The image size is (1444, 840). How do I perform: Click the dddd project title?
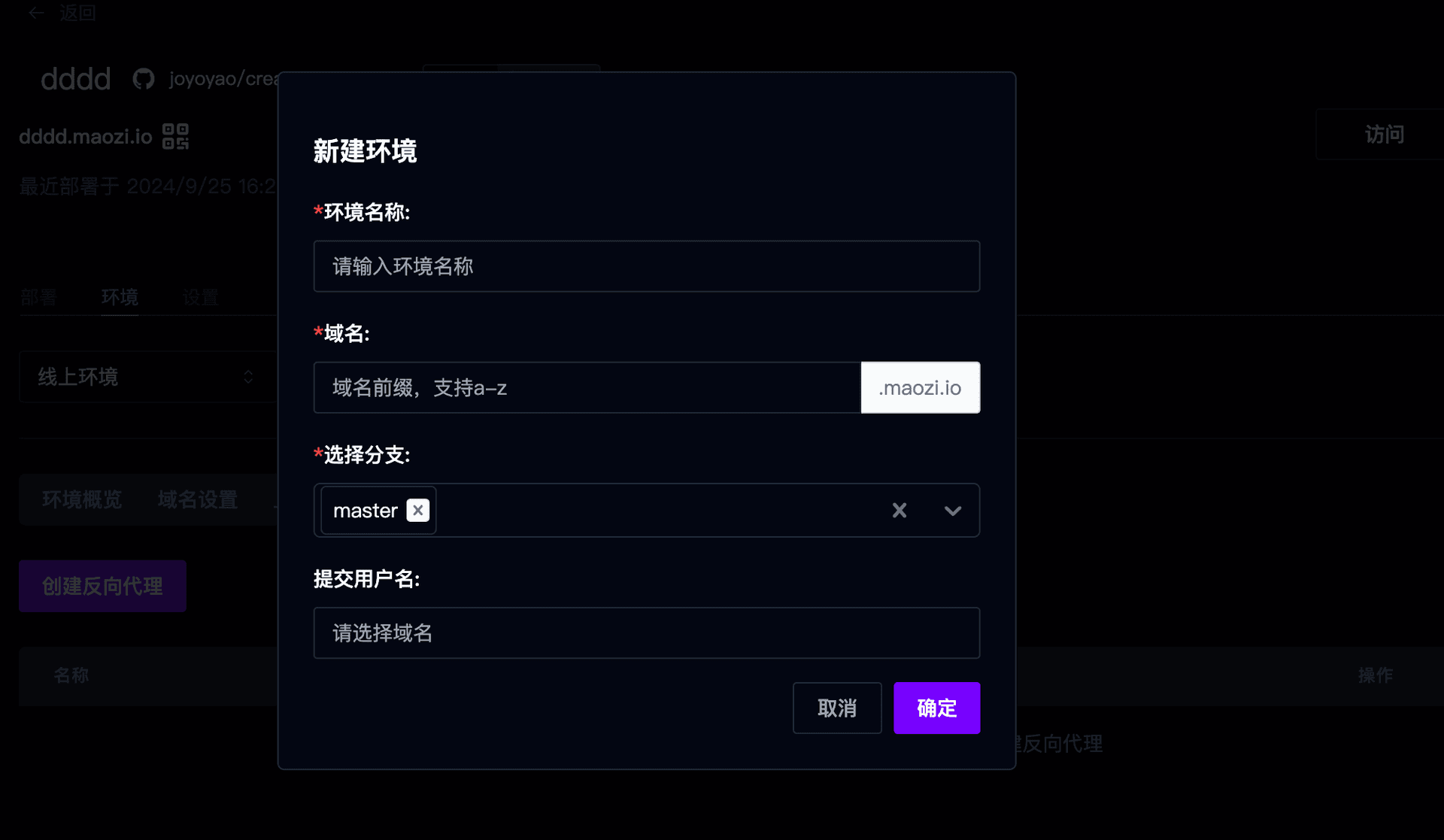click(75, 79)
